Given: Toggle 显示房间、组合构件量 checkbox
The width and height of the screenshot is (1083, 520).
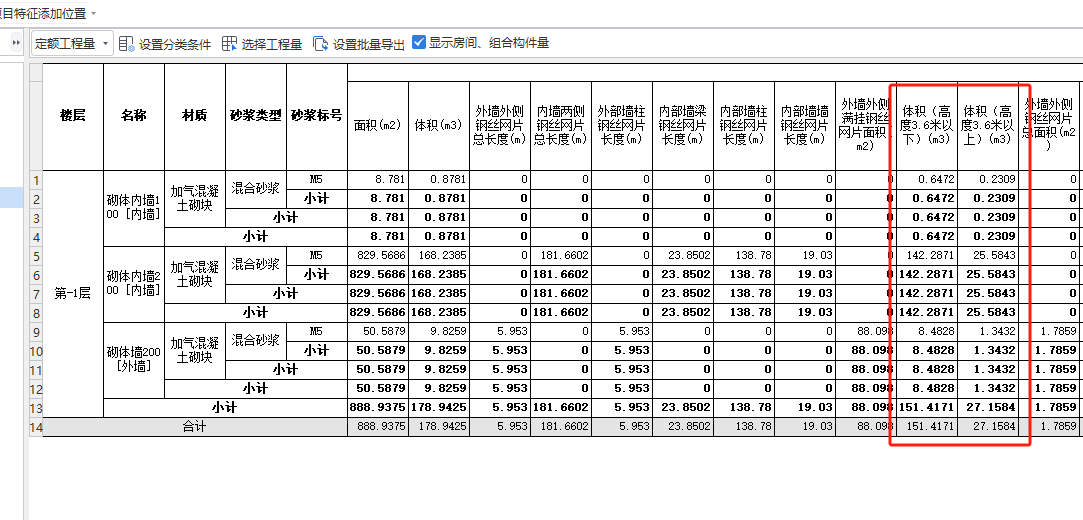Looking at the screenshot, I should [419, 43].
